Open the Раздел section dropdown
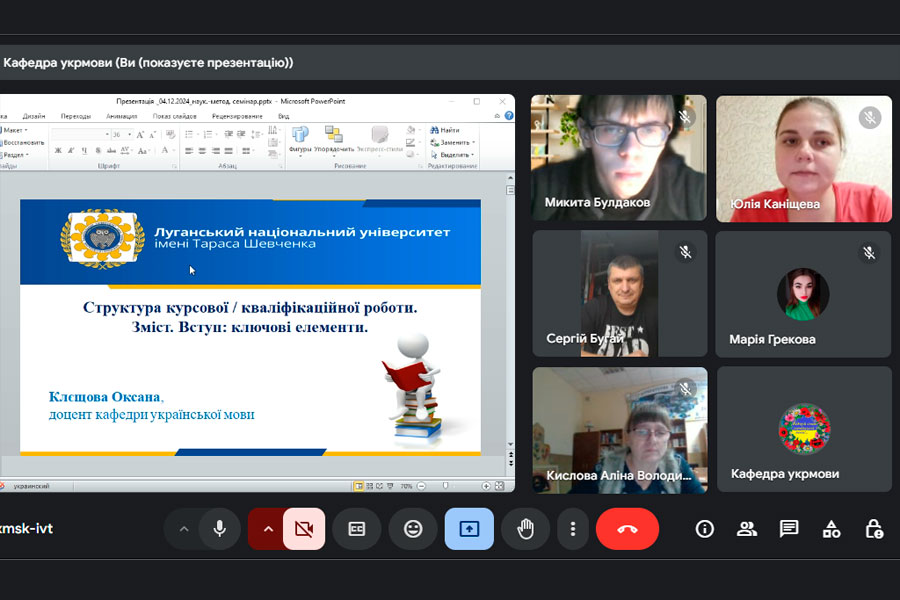900x600 pixels. point(15,155)
